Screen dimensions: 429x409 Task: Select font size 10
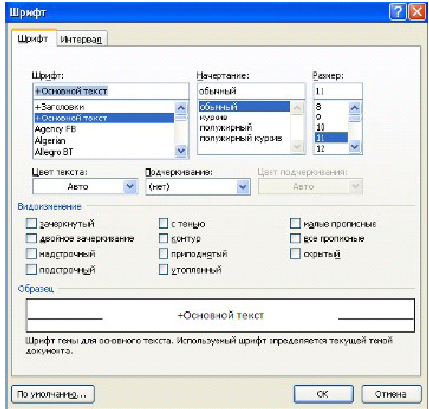[331, 127]
